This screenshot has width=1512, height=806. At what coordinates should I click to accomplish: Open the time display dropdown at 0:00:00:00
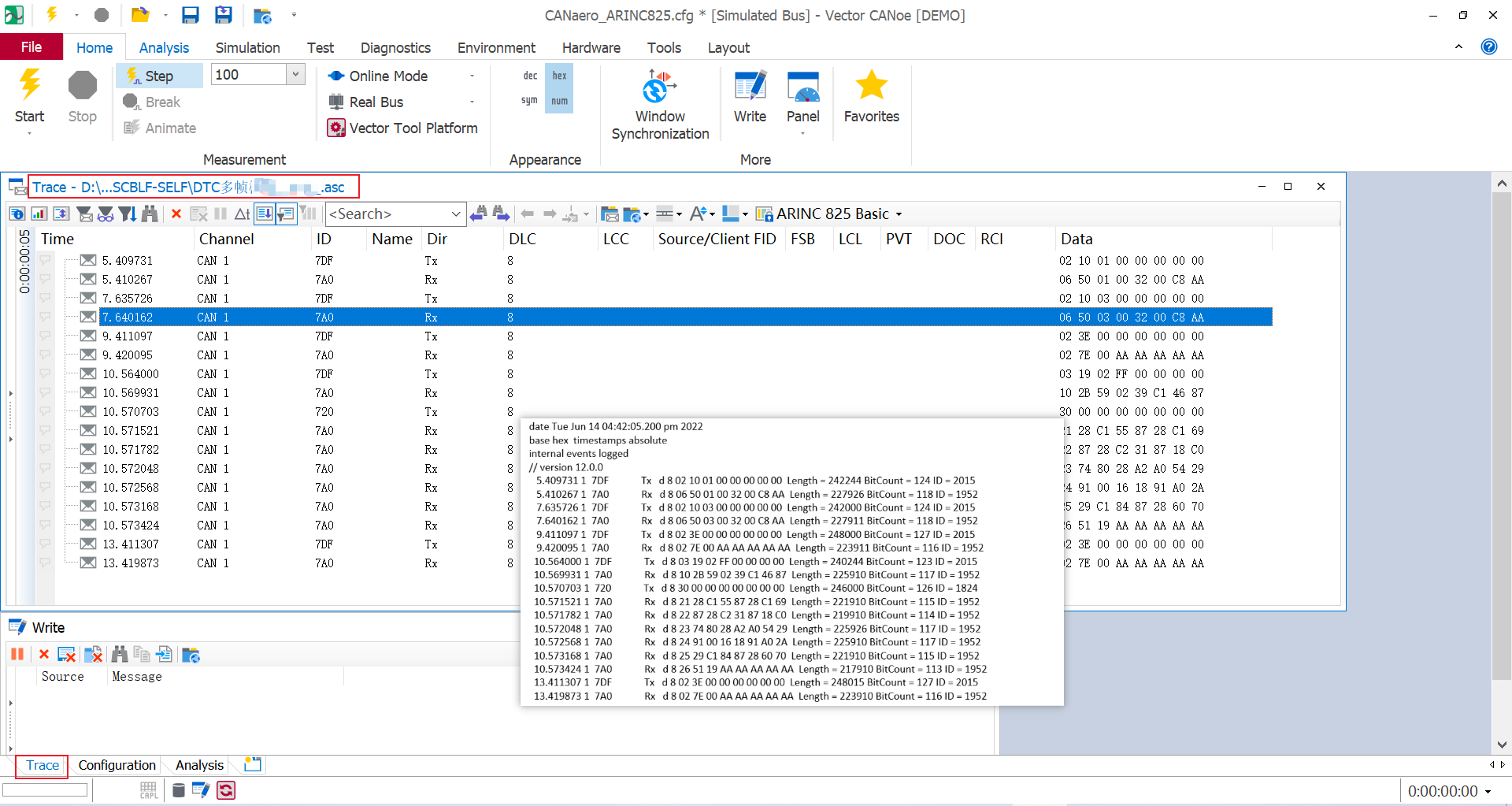point(1488,791)
